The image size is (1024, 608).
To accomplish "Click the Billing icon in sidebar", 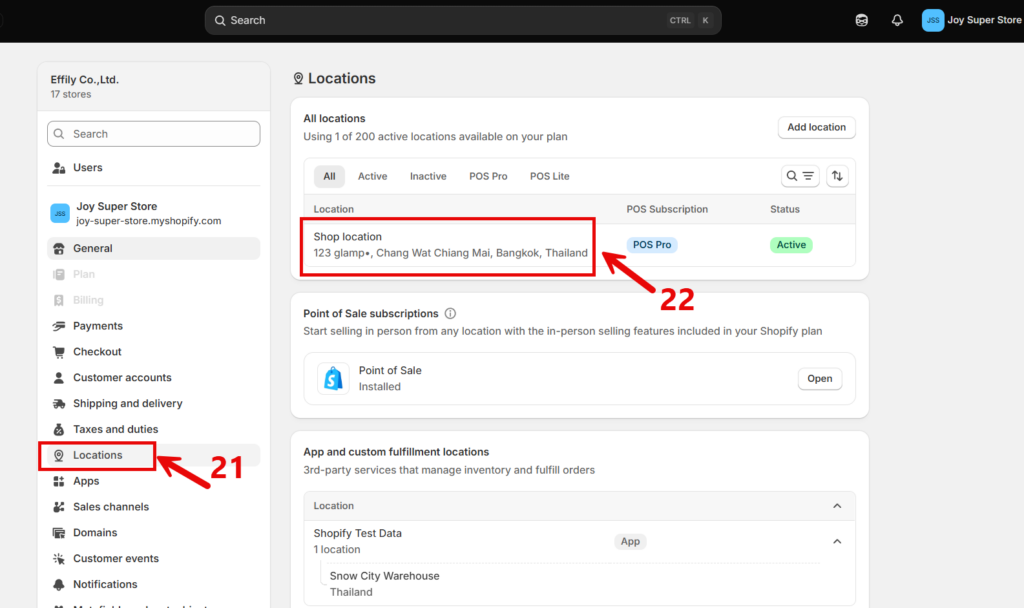I will coord(59,300).
